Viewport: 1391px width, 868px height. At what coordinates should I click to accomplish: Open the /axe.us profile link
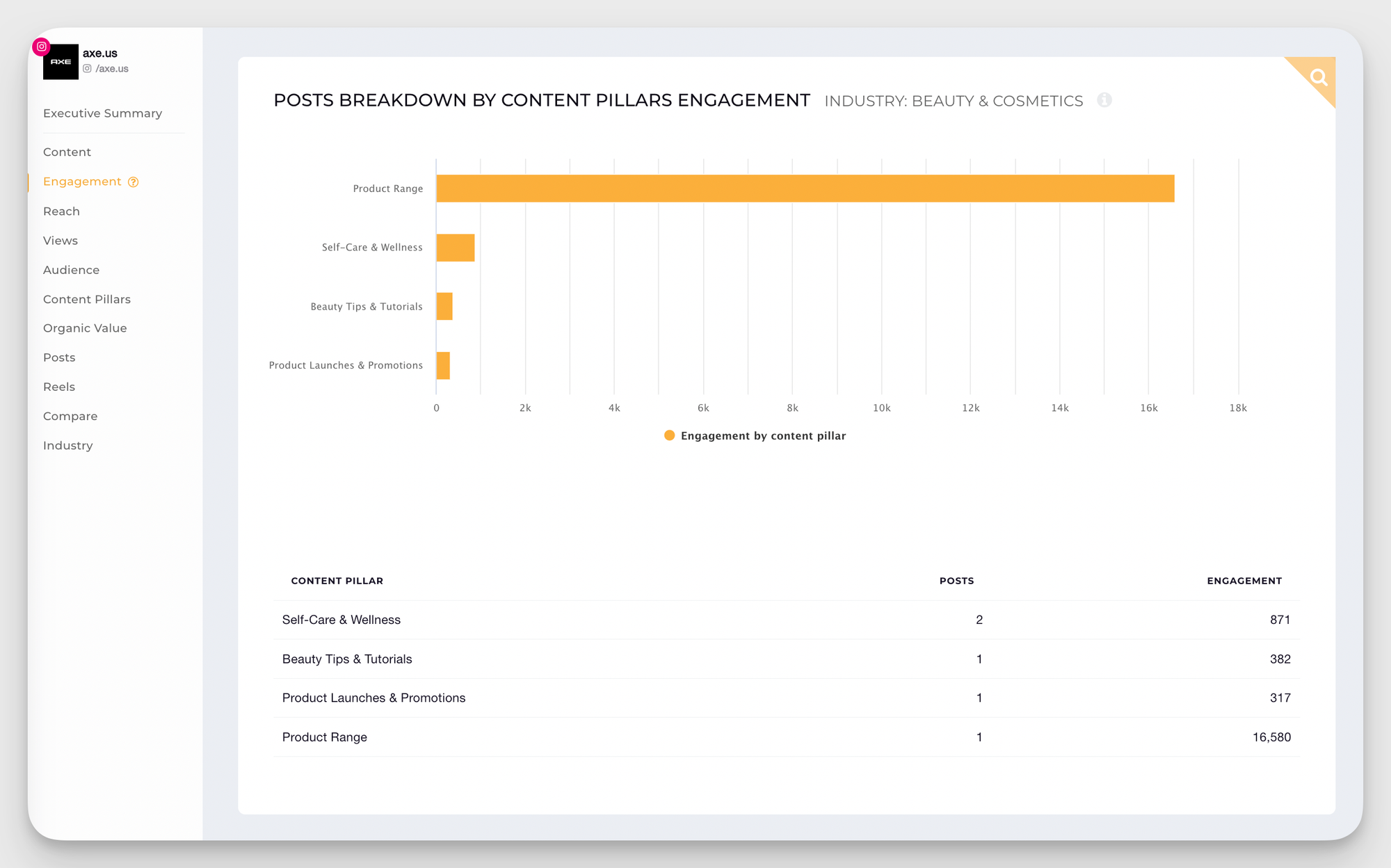click(x=113, y=68)
